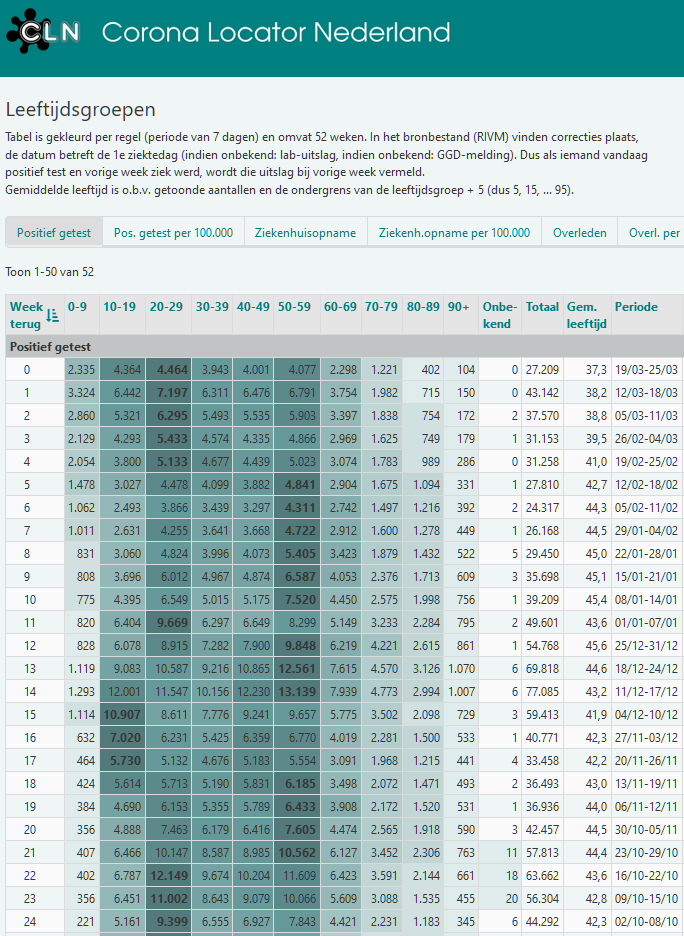Click bold value 12.149 in week 22
This screenshot has height=936, width=684.
168,875
